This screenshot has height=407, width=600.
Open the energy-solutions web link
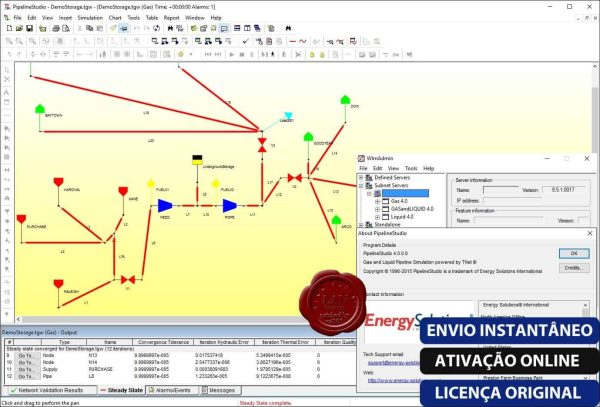coord(395,380)
